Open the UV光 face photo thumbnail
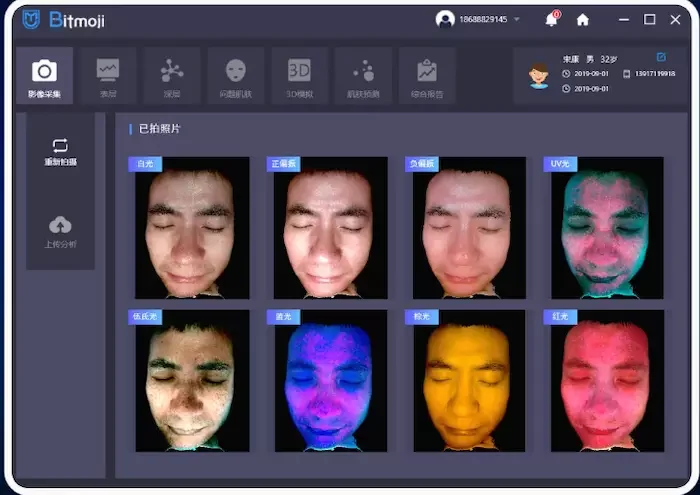The width and height of the screenshot is (700, 495). (x=606, y=227)
